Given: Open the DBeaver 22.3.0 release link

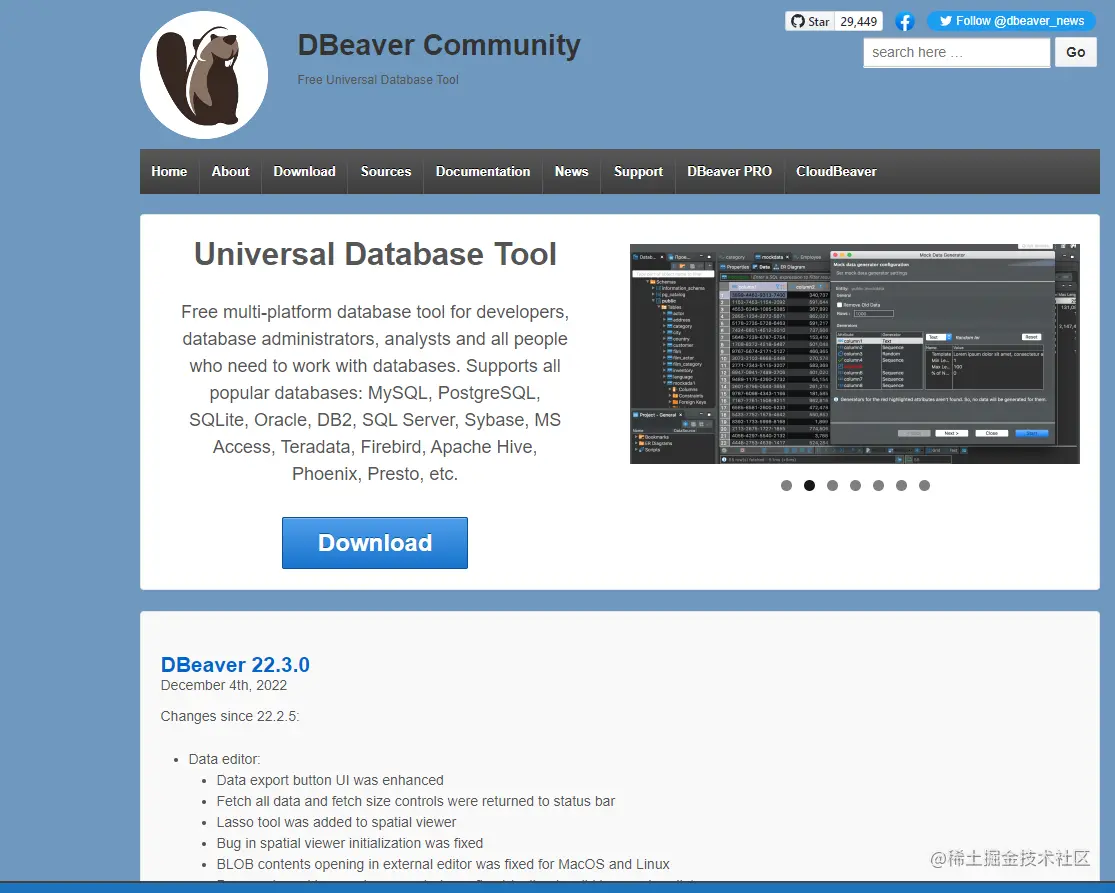Looking at the screenshot, I should (235, 665).
